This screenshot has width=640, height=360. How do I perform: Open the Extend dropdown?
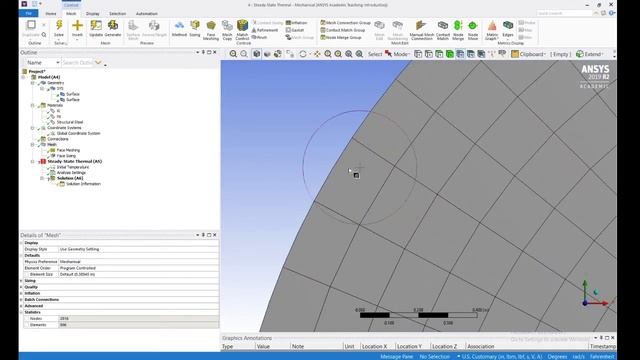click(590, 54)
